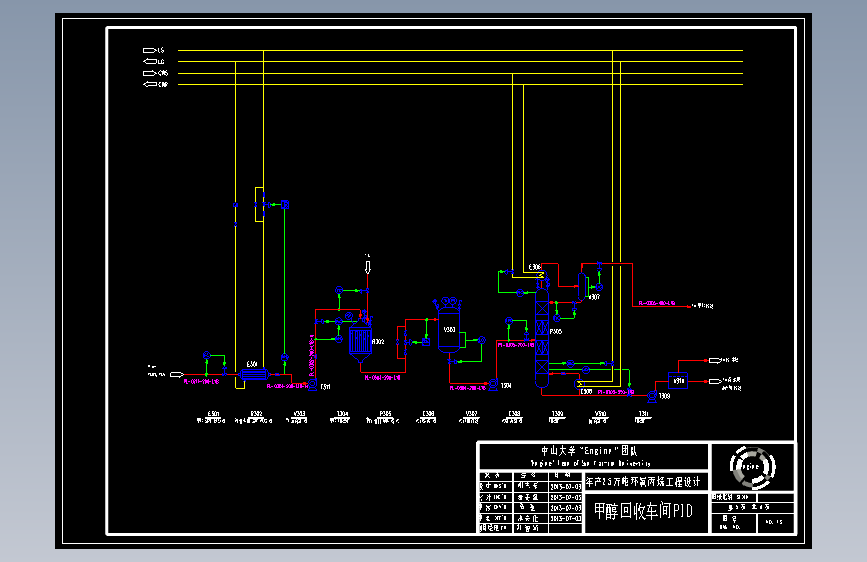The width and height of the screenshot is (867, 562).
Task: Click the LS utility header arrow
Action: coord(149,50)
